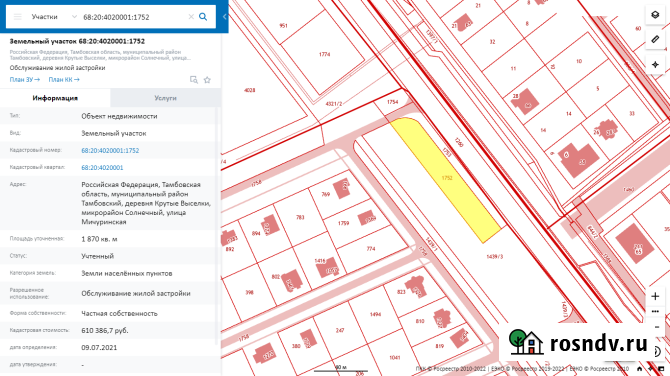Image resolution: width=670 pixels, height=376 pixels.
Task: Select the ruler measurement tool
Action: tap(655, 39)
